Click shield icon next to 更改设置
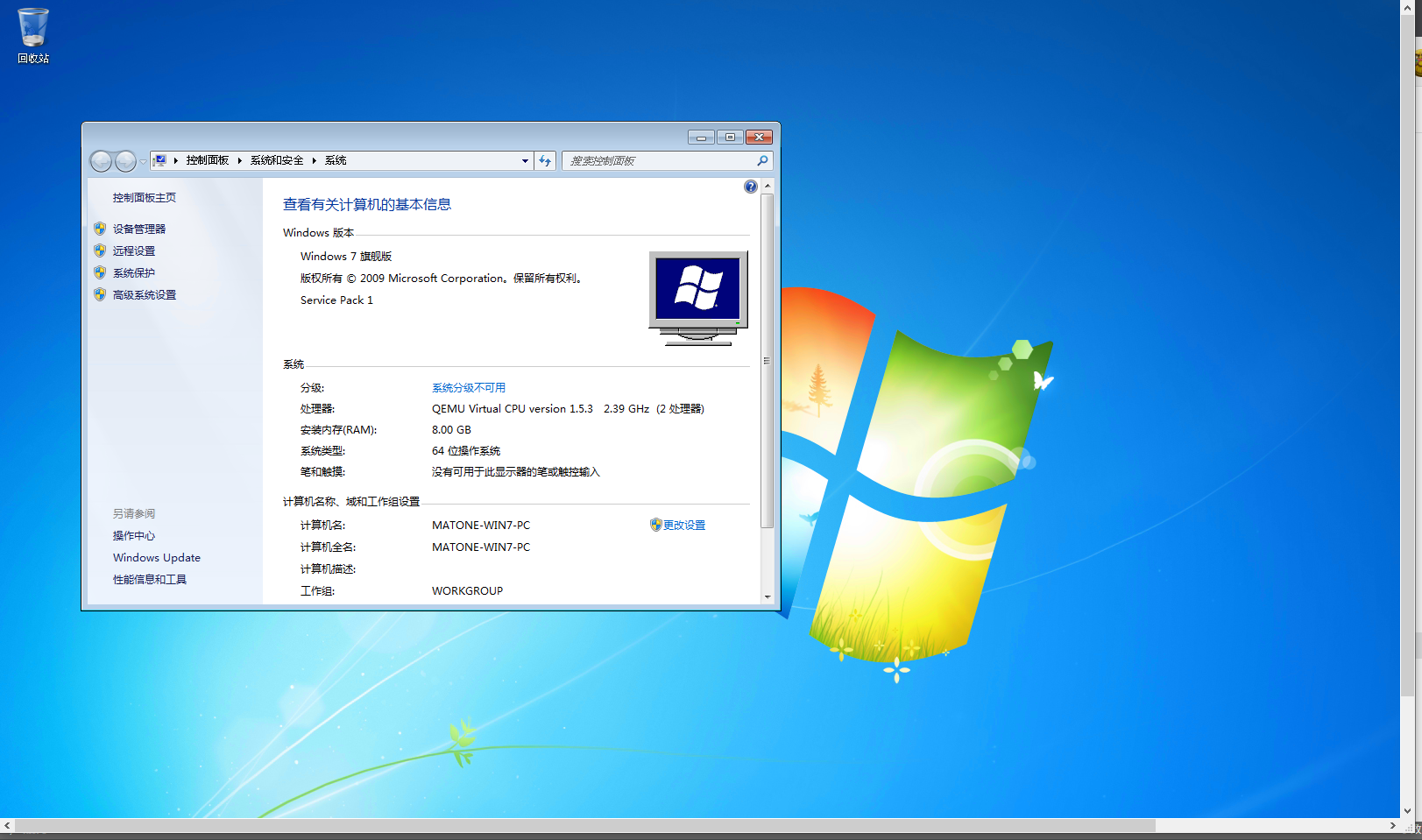The width and height of the screenshot is (1422, 840). pyautogui.click(x=655, y=525)
